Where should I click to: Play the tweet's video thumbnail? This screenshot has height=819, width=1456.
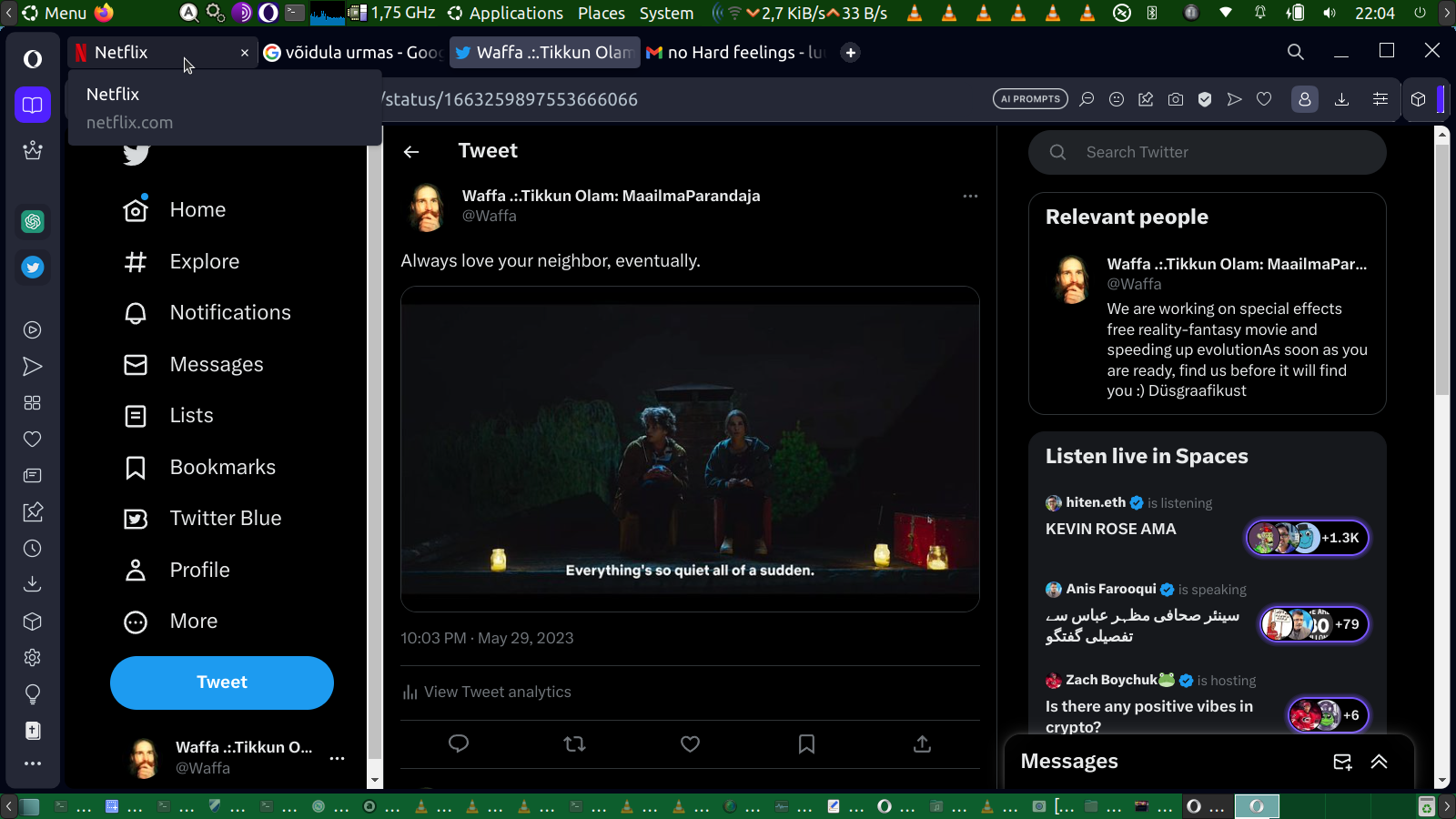[x=690, y=450]
